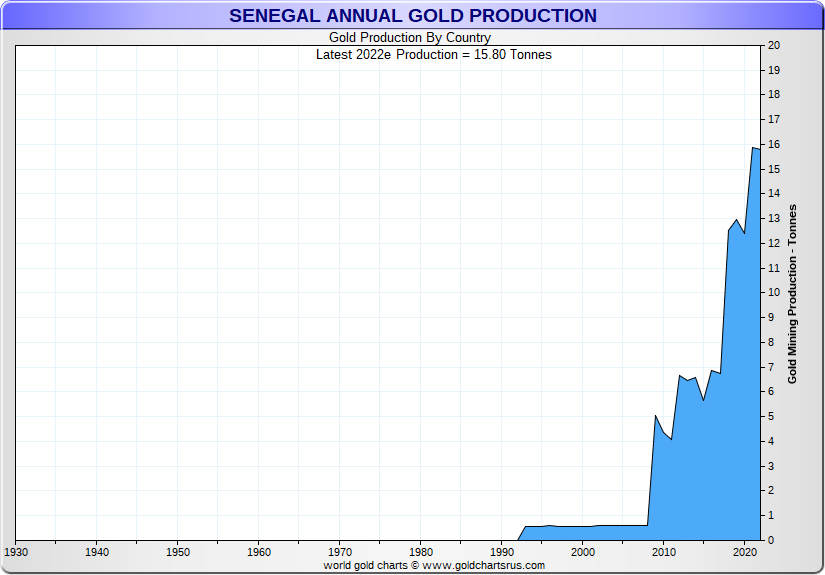
Task: Click the 0 value on the y-axis
Action: coord(772,540)
